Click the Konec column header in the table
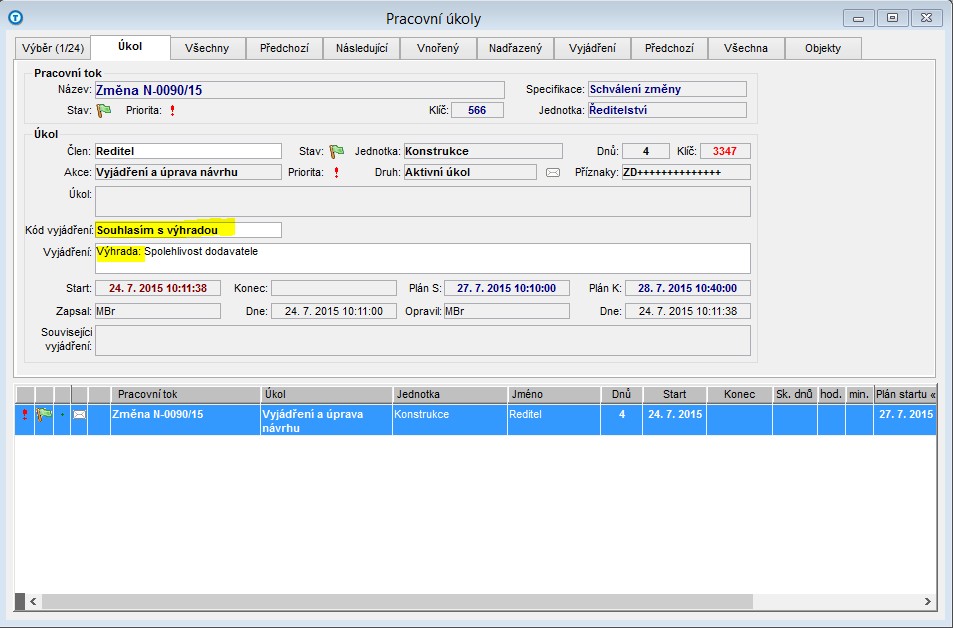953x628 pixels. [740, 395]
